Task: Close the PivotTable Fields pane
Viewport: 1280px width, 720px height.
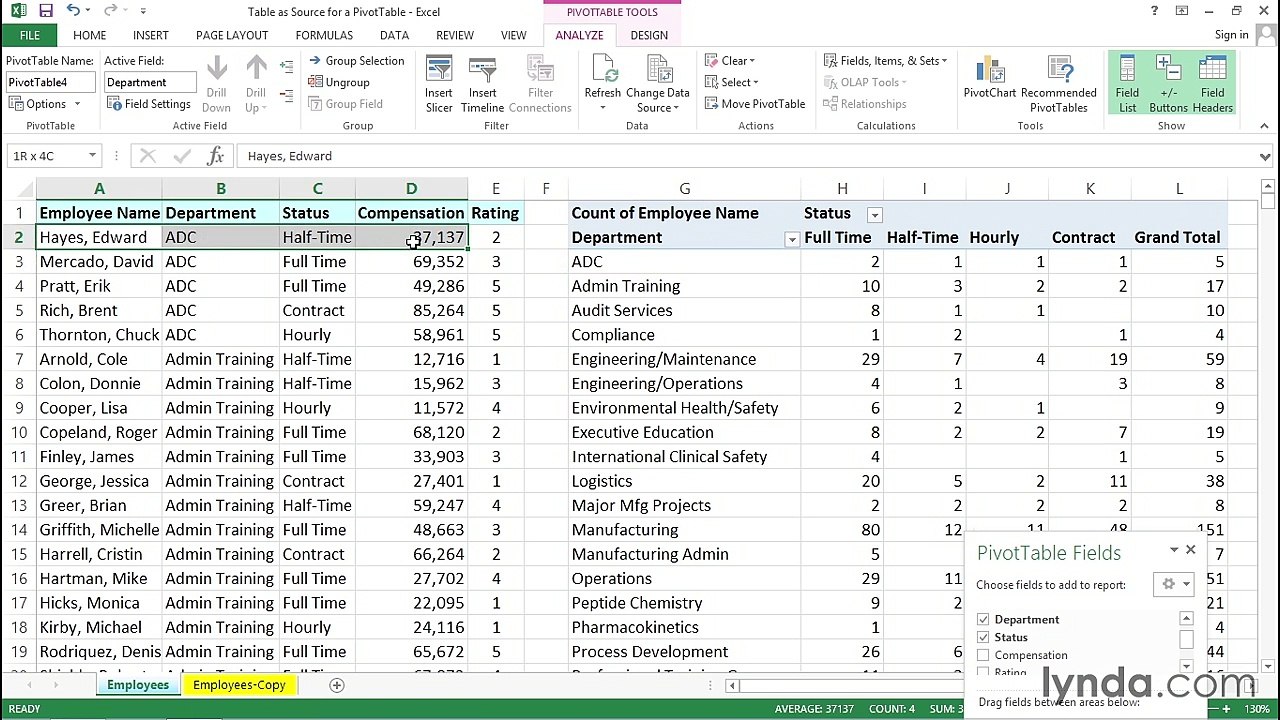Action: click(x=1190, y=550)
